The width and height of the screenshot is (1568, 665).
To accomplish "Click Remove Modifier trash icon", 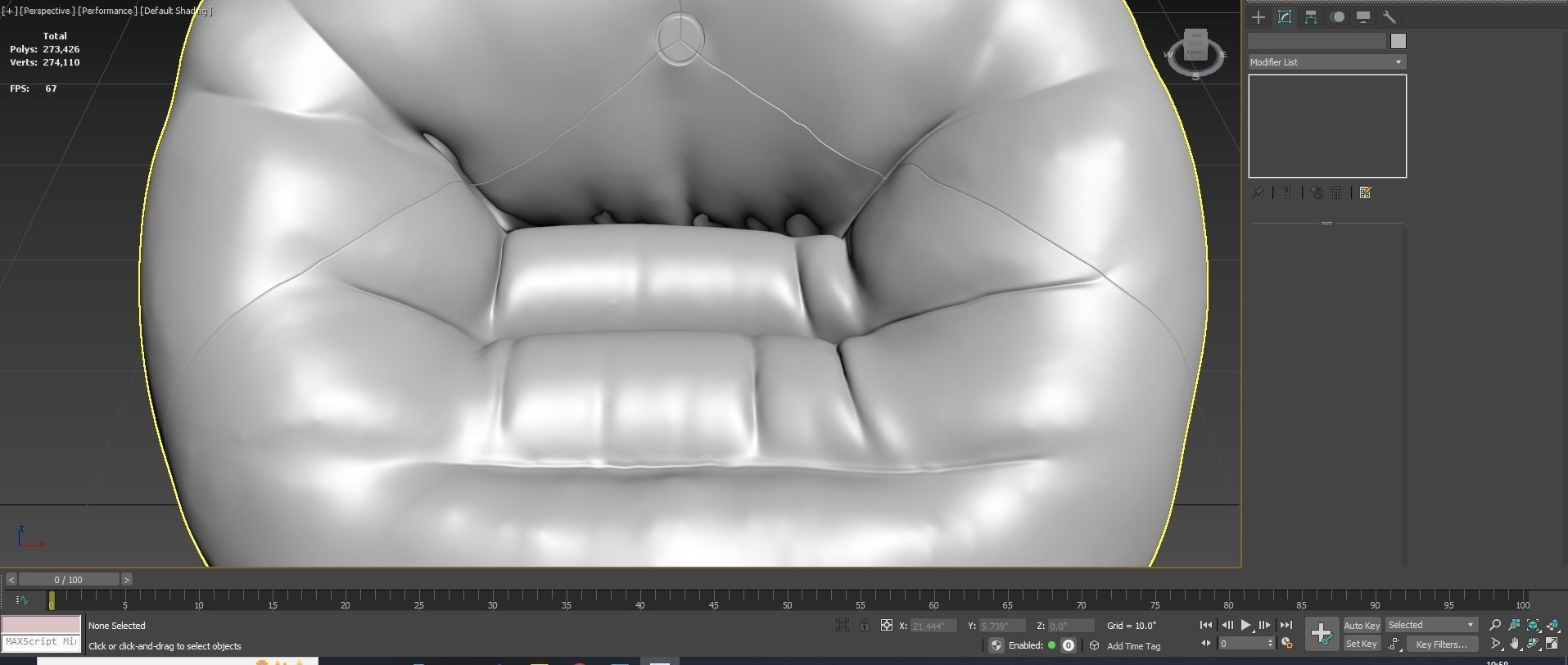I will [1337, 192].
